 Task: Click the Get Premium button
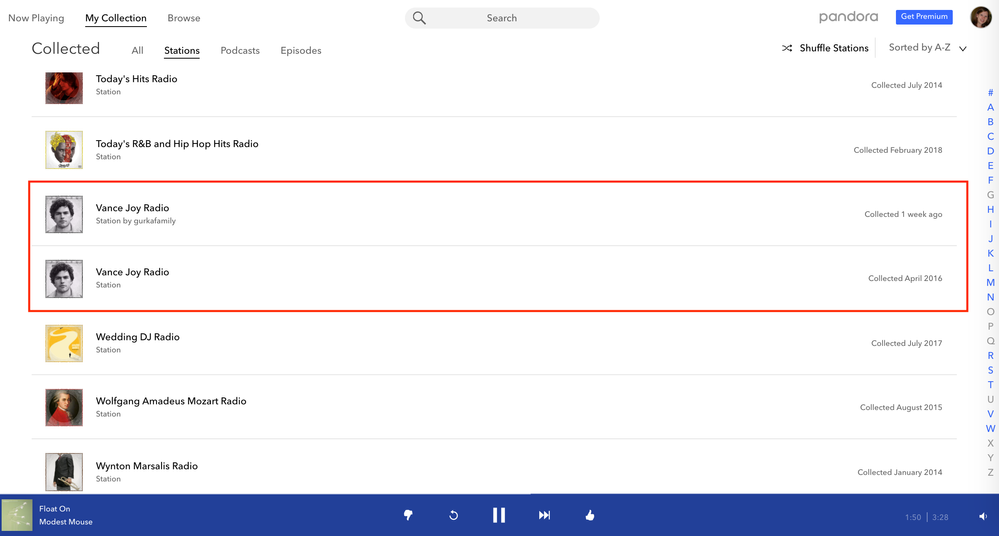tap(924, 17)
